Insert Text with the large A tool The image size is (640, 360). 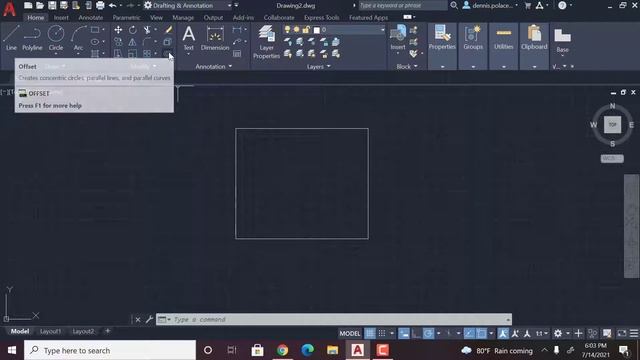tap(189, 38)
